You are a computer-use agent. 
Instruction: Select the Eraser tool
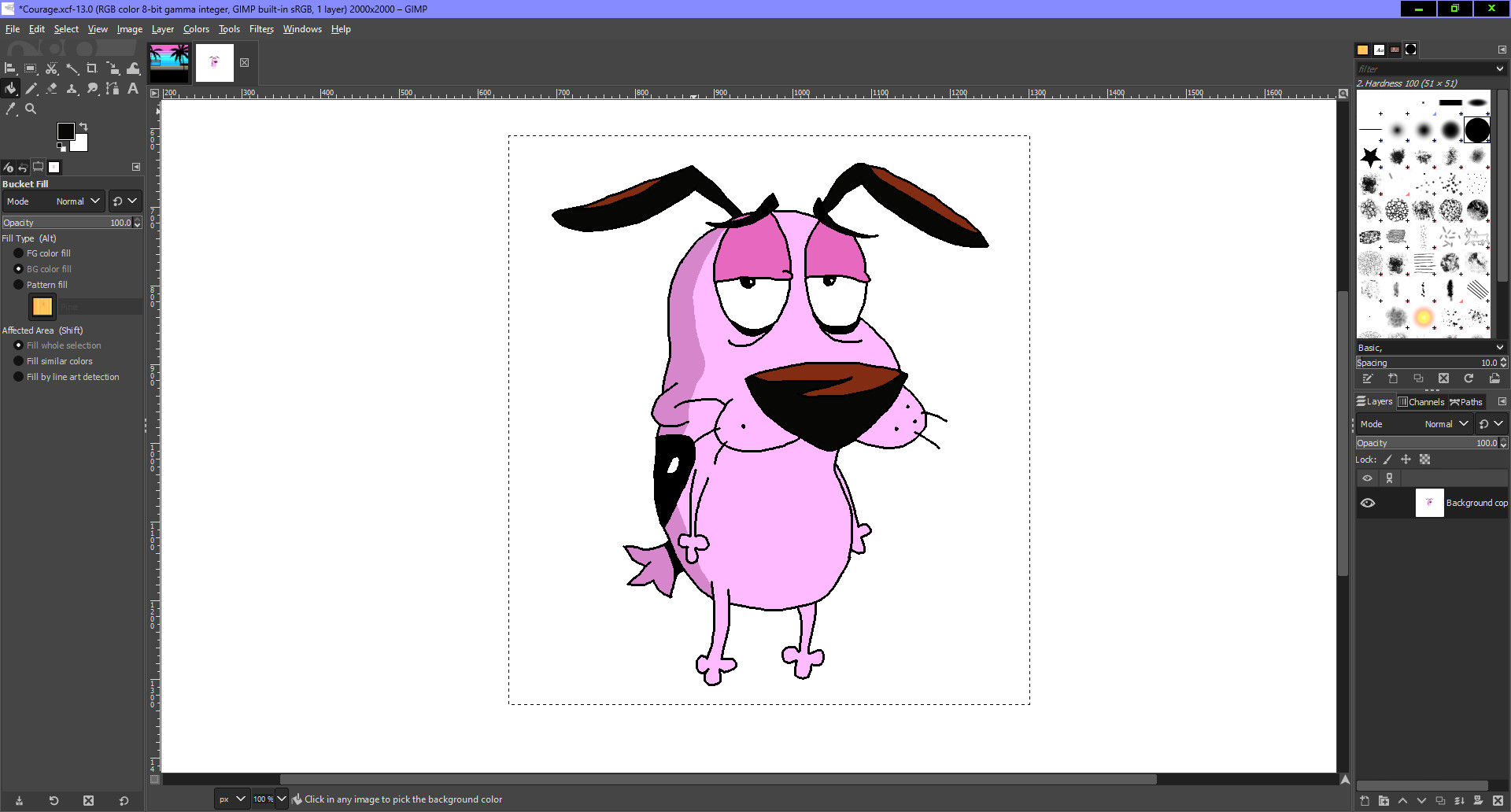click(51, 88)
